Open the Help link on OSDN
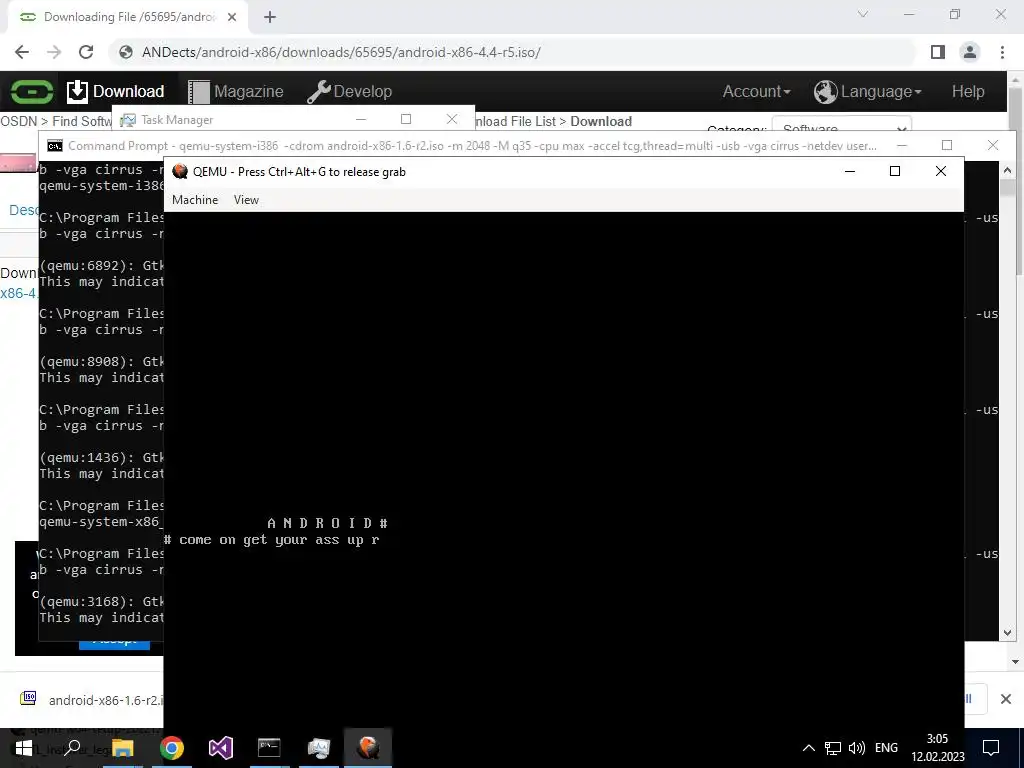Screen dimensions: 1024x768 968,91
